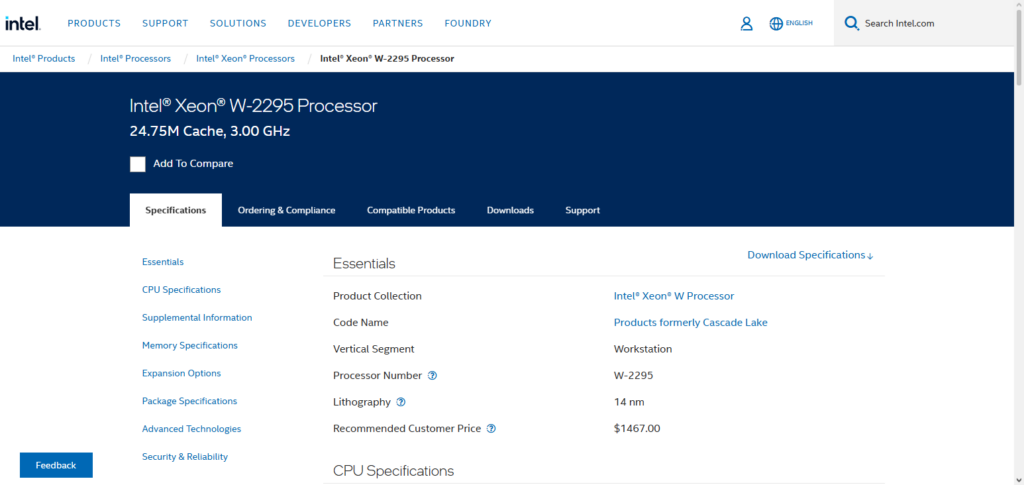Jump to Advanced Technologies section

[191, 429]
